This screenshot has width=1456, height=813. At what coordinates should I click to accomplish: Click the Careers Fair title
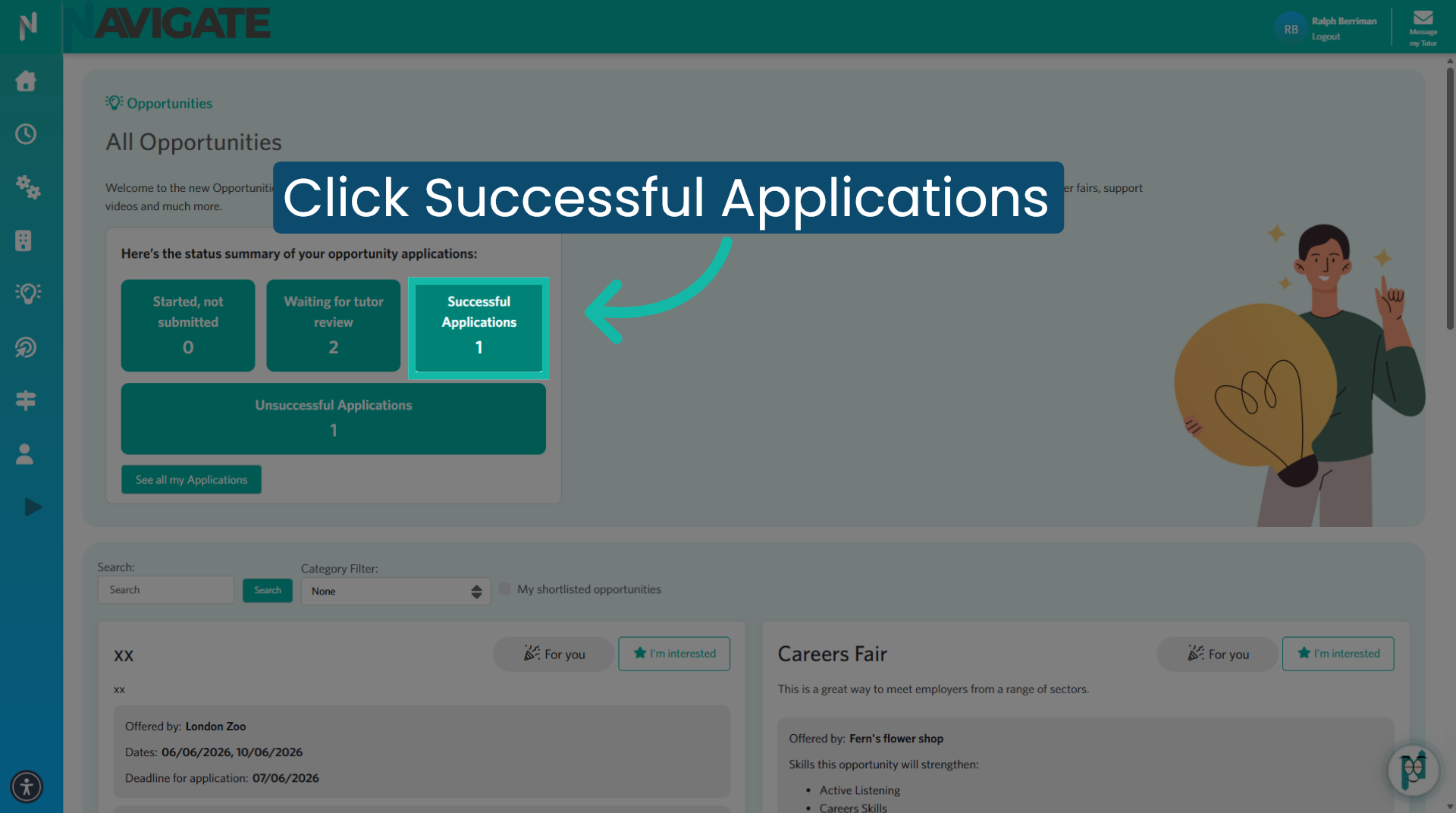pos(832,654)
